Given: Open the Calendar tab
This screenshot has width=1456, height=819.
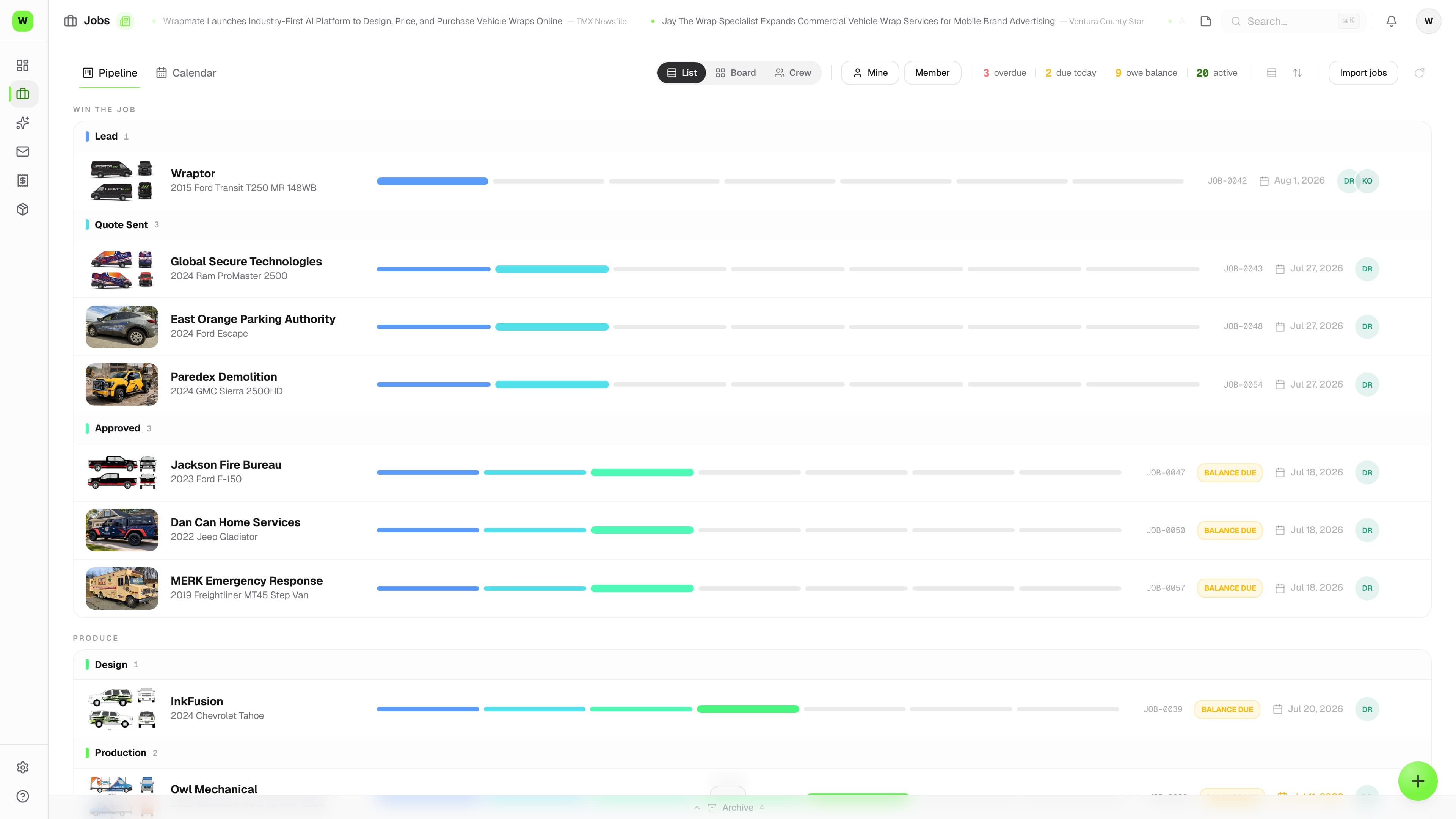Looking at the screenshot, I should tap(186, 73).
